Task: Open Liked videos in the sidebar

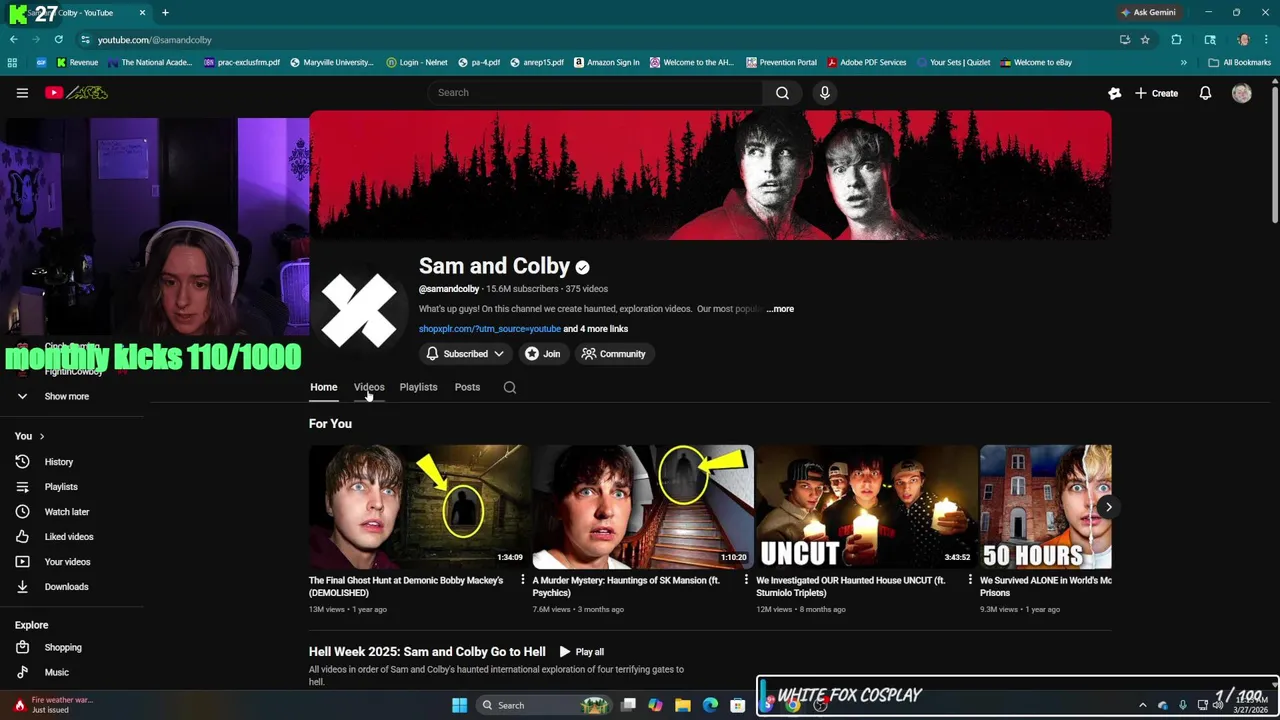Action: [70, 537]
